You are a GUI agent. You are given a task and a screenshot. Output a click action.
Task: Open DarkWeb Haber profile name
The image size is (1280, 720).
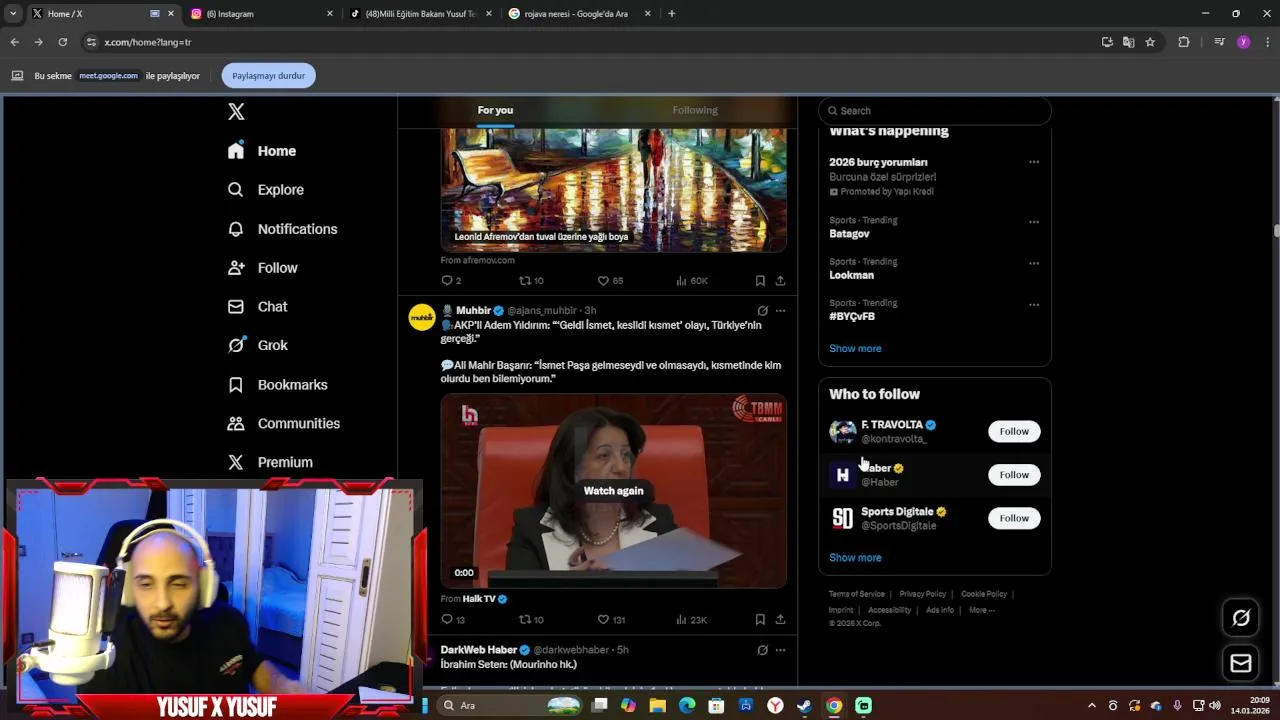coord(479,650)
